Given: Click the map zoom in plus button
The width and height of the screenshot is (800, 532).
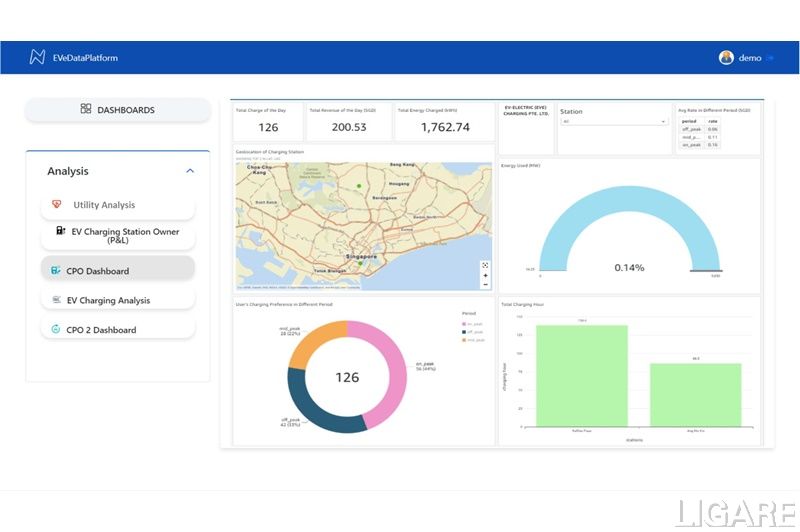Looking at the screenshot, I should 485,275.
